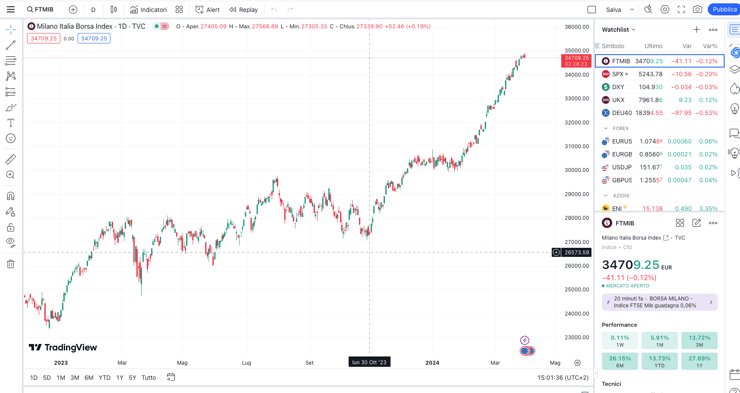Open indicator templates grid icon
Image resolution: width=740 pixels, height=393 pixels.
point(179,9)
